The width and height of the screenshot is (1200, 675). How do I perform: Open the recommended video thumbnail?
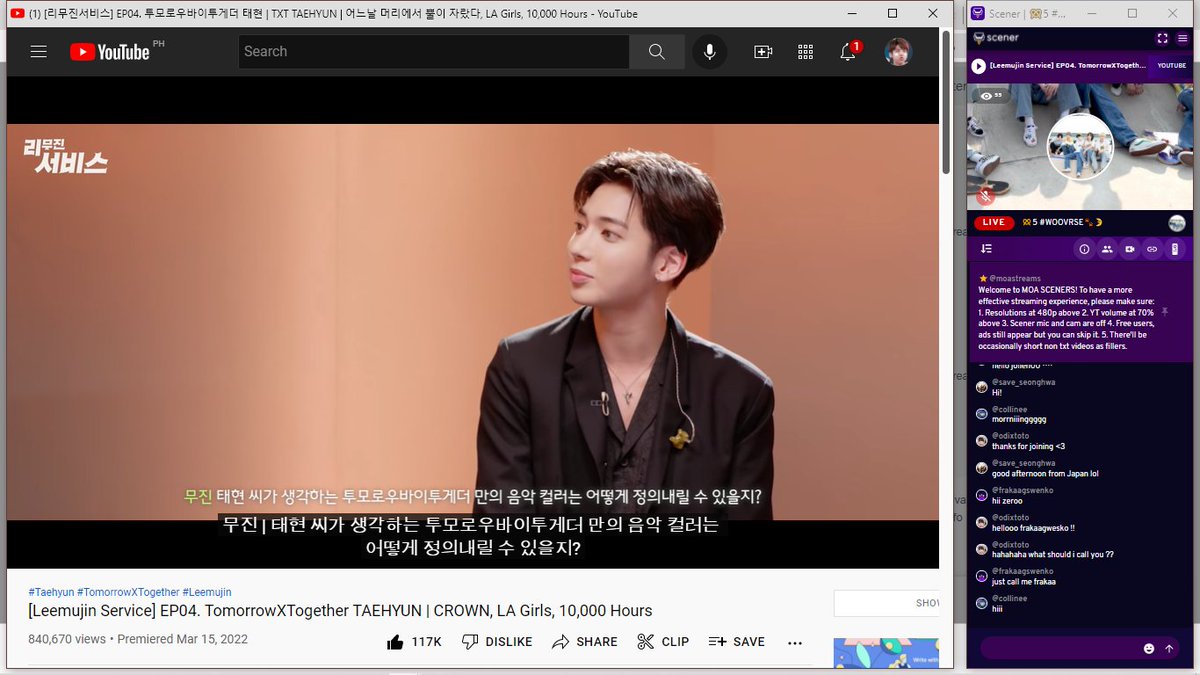886,653
